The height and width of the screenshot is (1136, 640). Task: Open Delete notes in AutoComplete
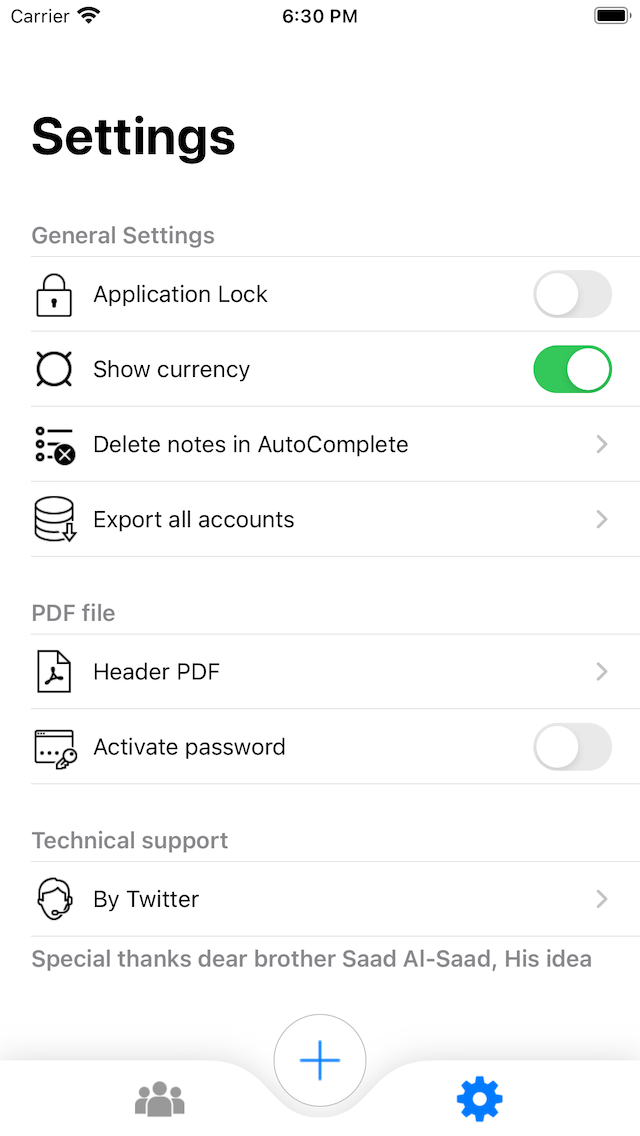pyautogui.click(x=250, y=444)
